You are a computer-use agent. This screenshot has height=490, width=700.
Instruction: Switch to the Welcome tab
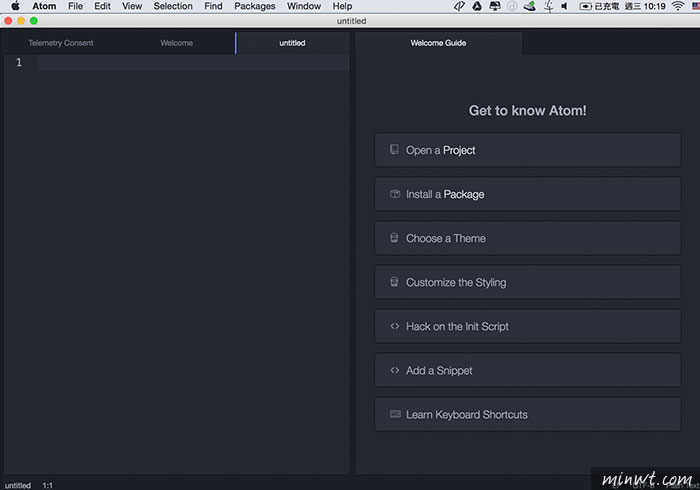click(x=177, y=43)
